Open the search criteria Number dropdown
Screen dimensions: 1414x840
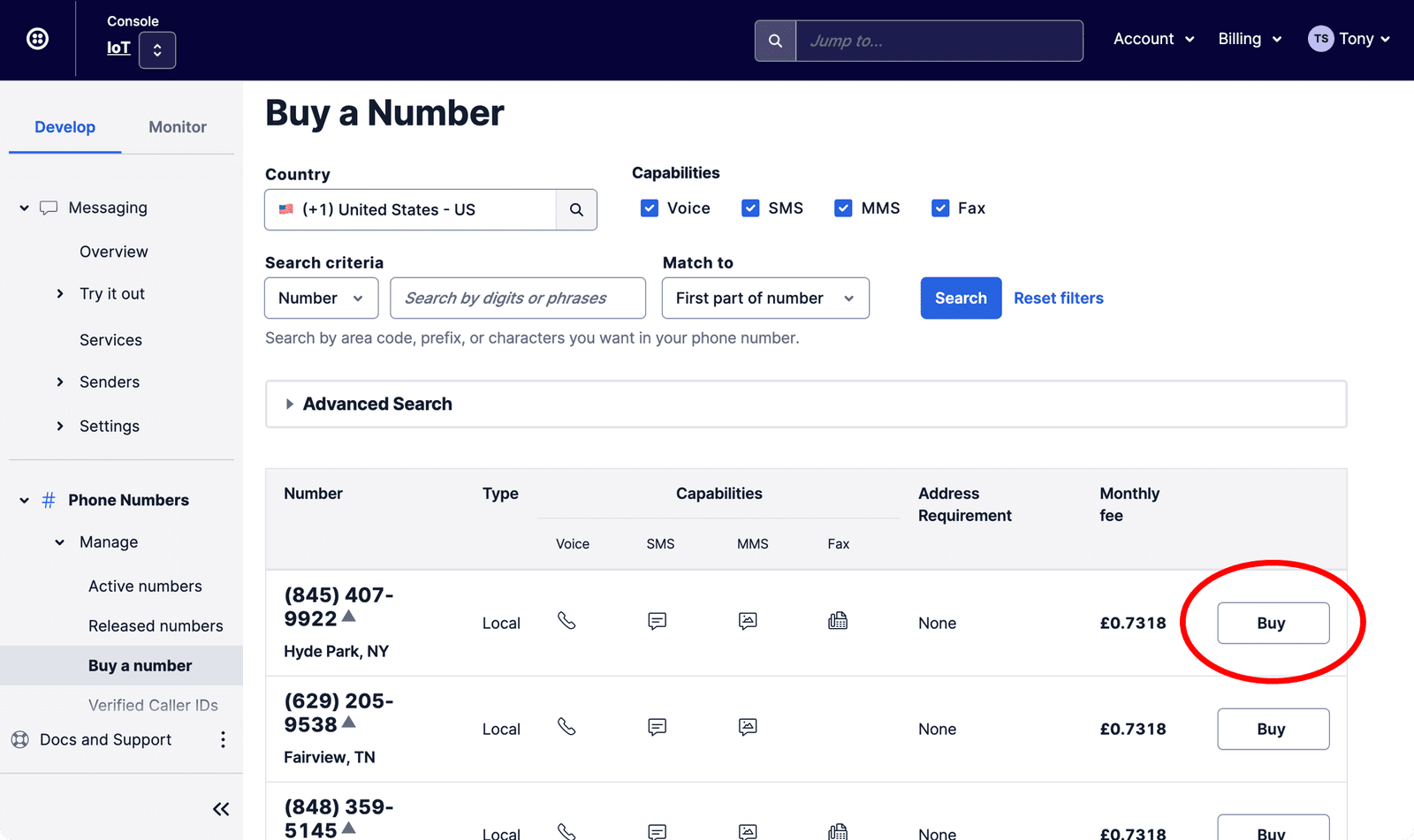pyautogui.click(x=321, y=298)
